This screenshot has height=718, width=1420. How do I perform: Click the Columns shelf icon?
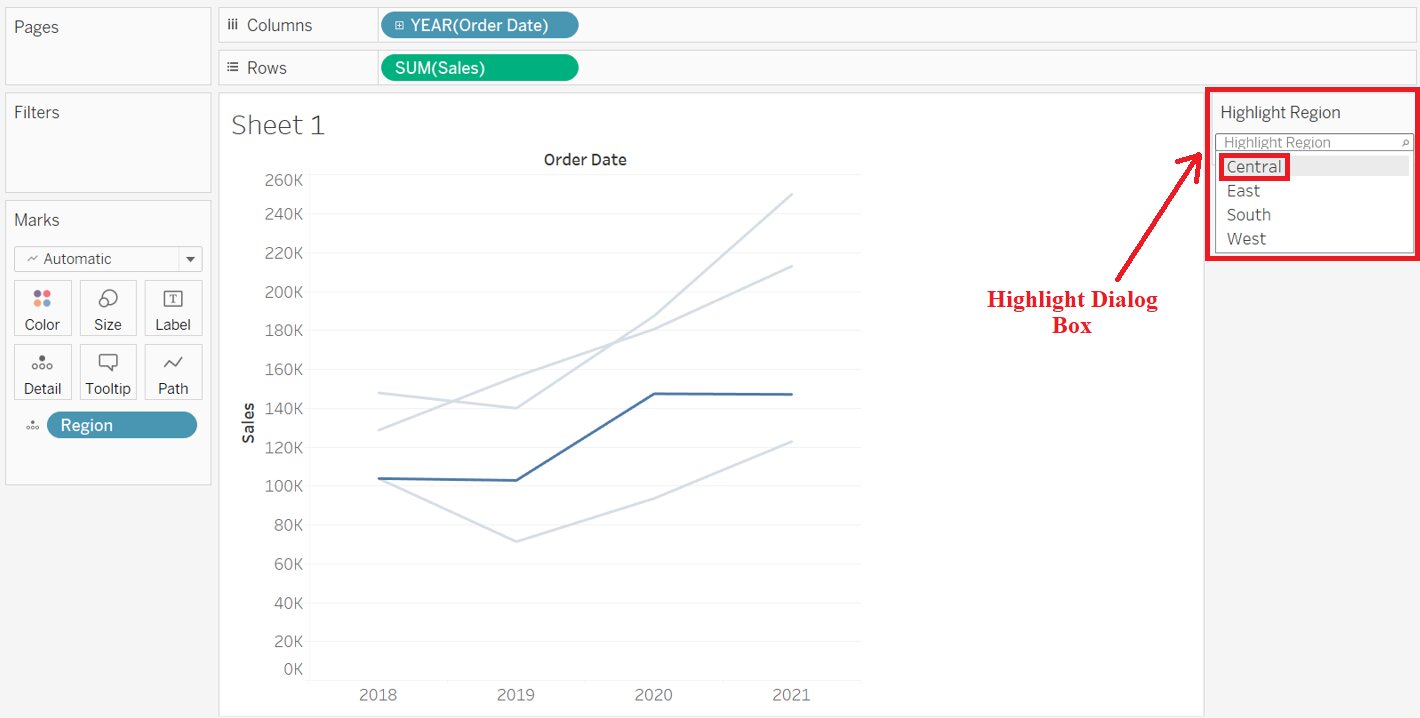coord(234,24)
